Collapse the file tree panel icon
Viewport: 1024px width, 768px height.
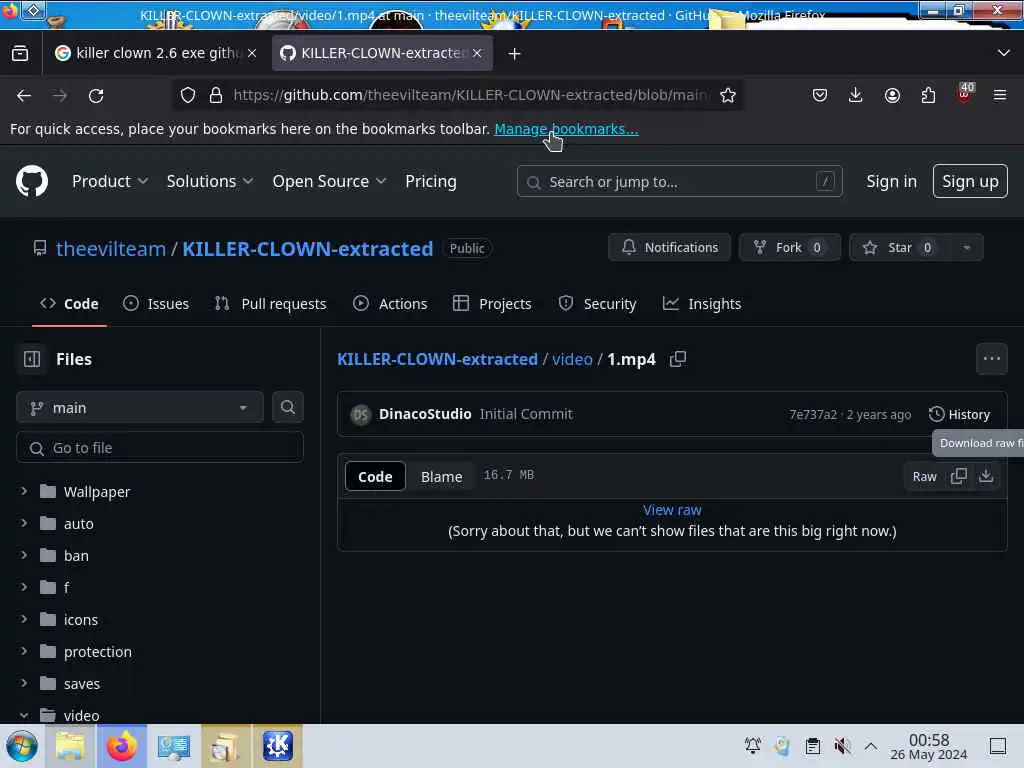[32, 359]
